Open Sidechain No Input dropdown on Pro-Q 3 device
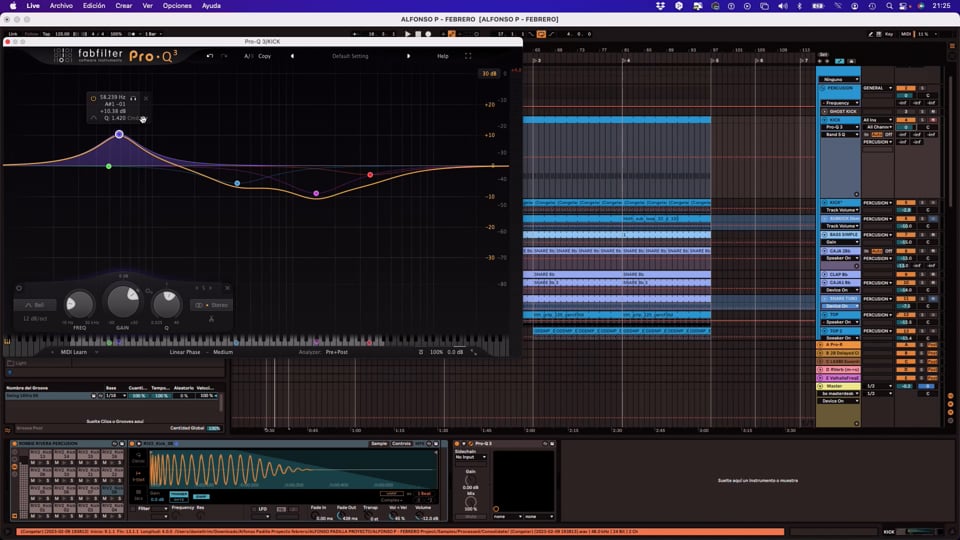The width and height of the screenshot is (960, 540). (x=471, y=457)
